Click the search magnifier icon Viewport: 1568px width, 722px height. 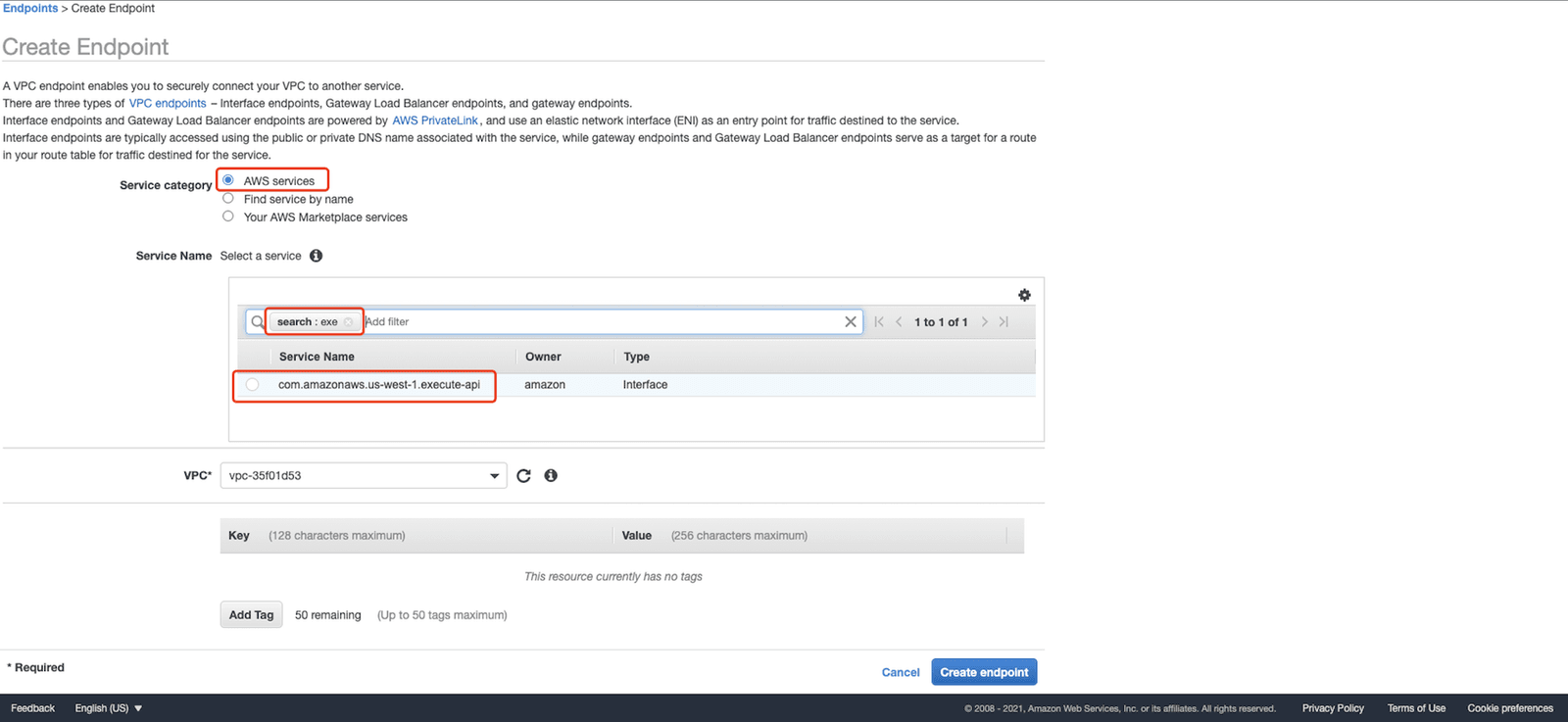pyautogui.click(x=257, y=321)
